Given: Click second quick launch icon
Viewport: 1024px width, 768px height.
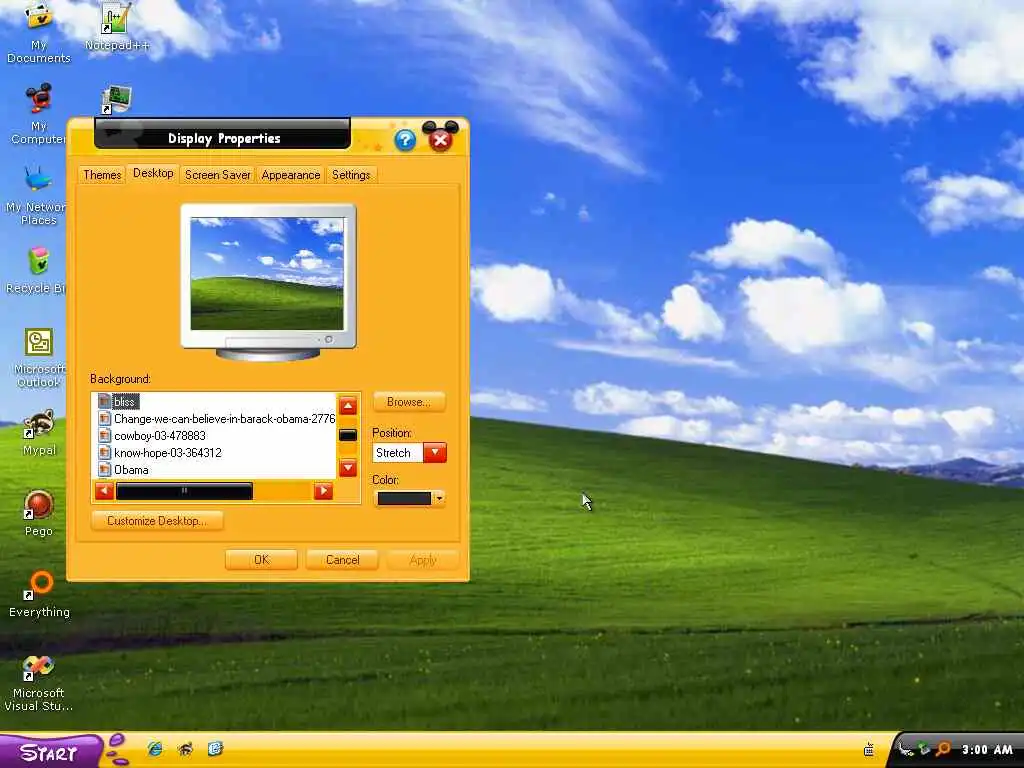Looking at the screenshot, I should click(x=185, y=749).
